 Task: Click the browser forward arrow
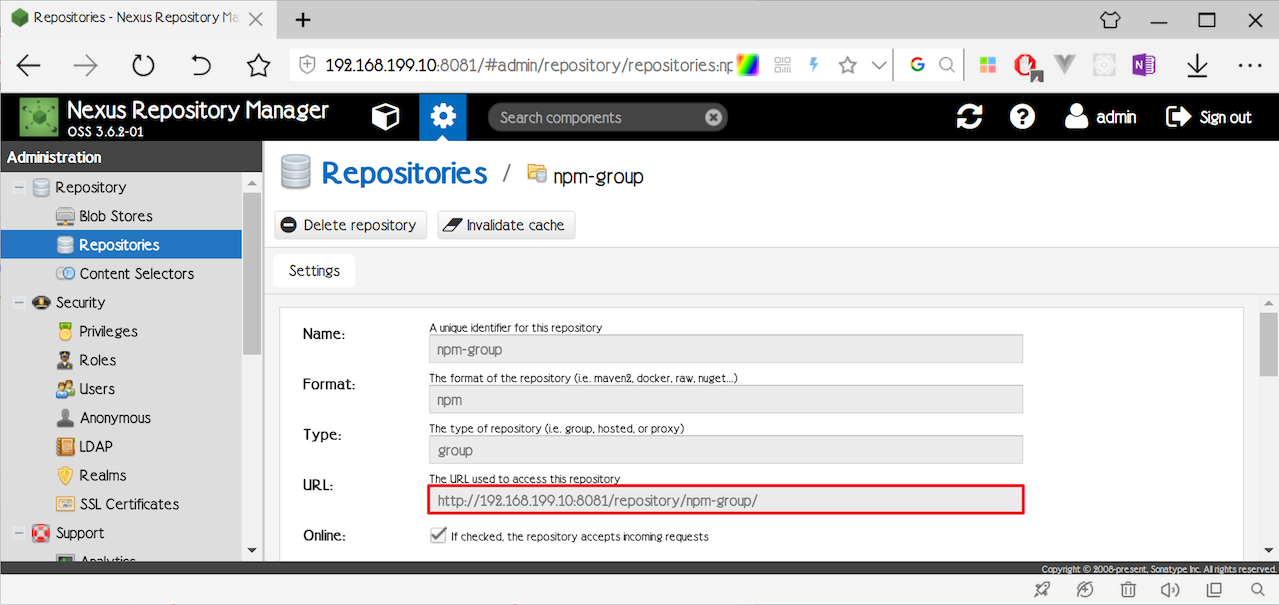pos(86,66)
